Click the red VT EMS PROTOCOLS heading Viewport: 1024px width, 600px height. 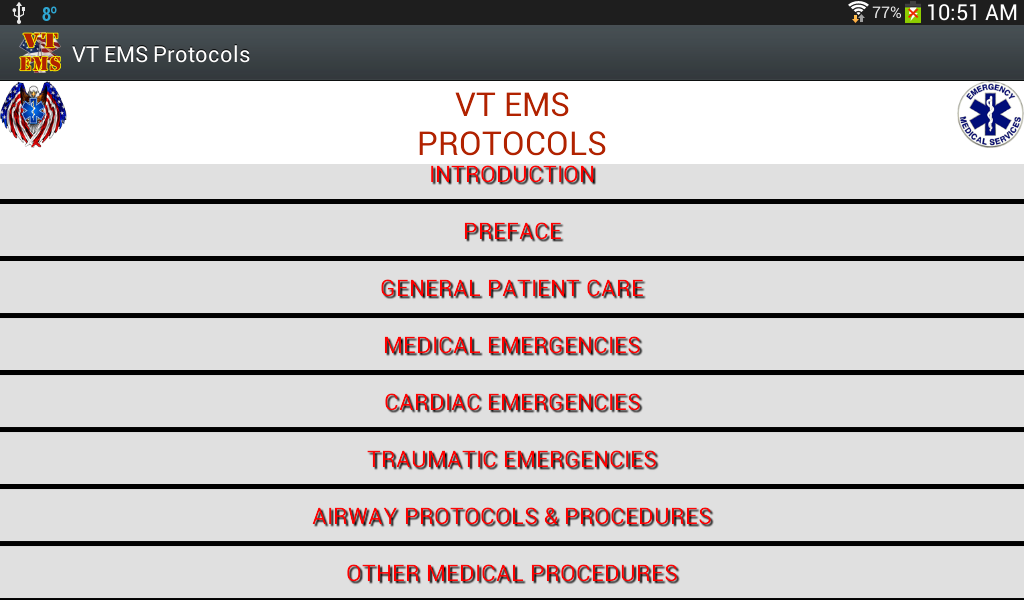click(512, 124)
